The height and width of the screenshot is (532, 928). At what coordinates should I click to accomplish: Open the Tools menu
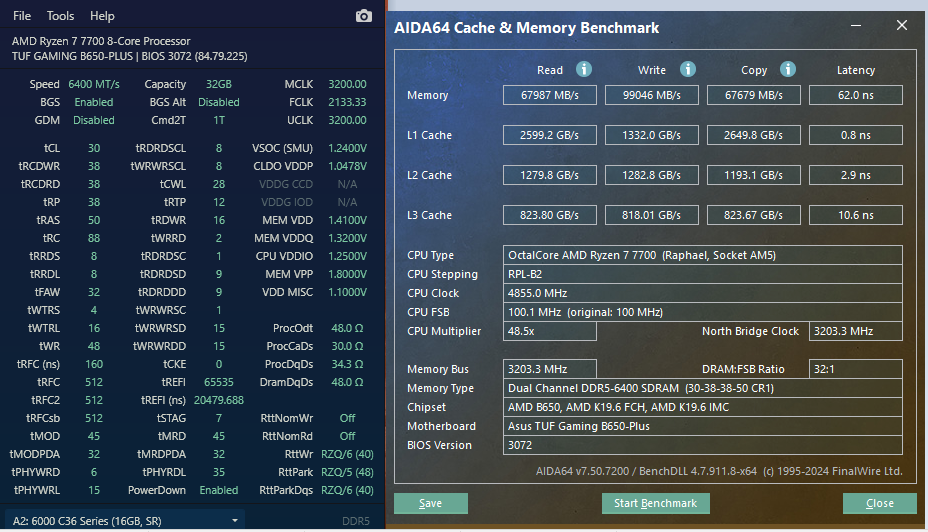coord(60,16)
